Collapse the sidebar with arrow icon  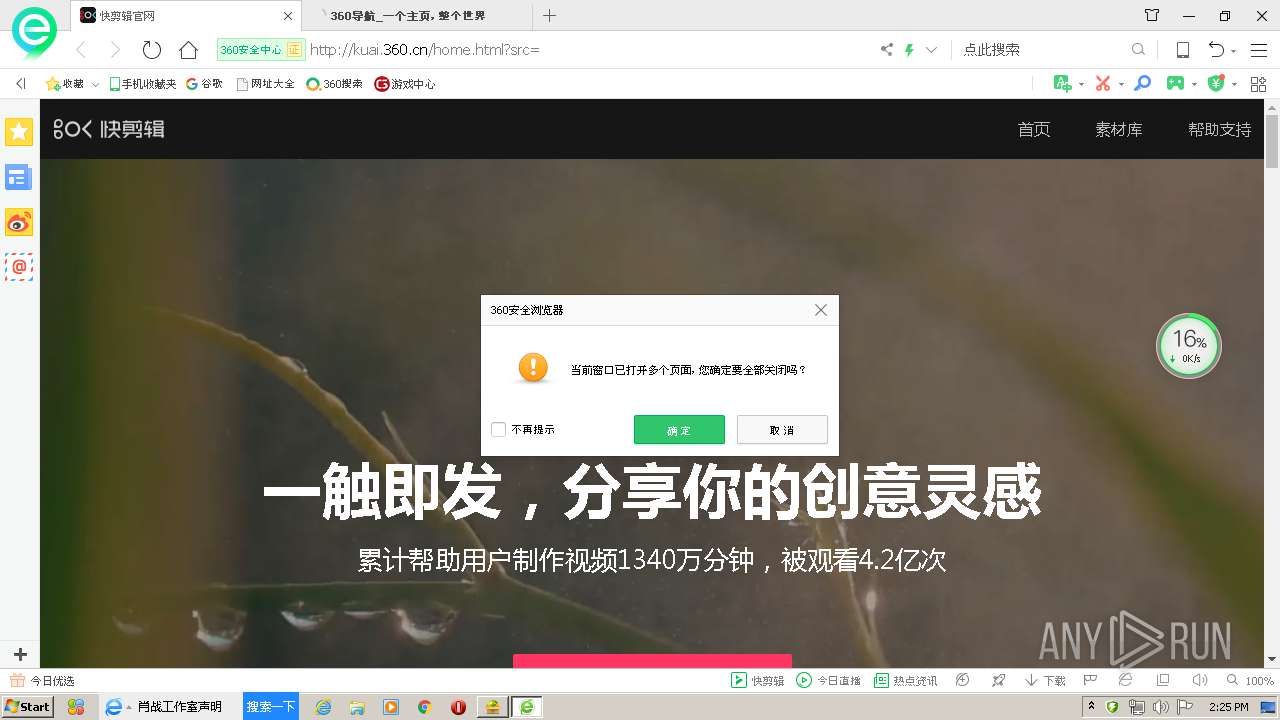tap(20, 84)
